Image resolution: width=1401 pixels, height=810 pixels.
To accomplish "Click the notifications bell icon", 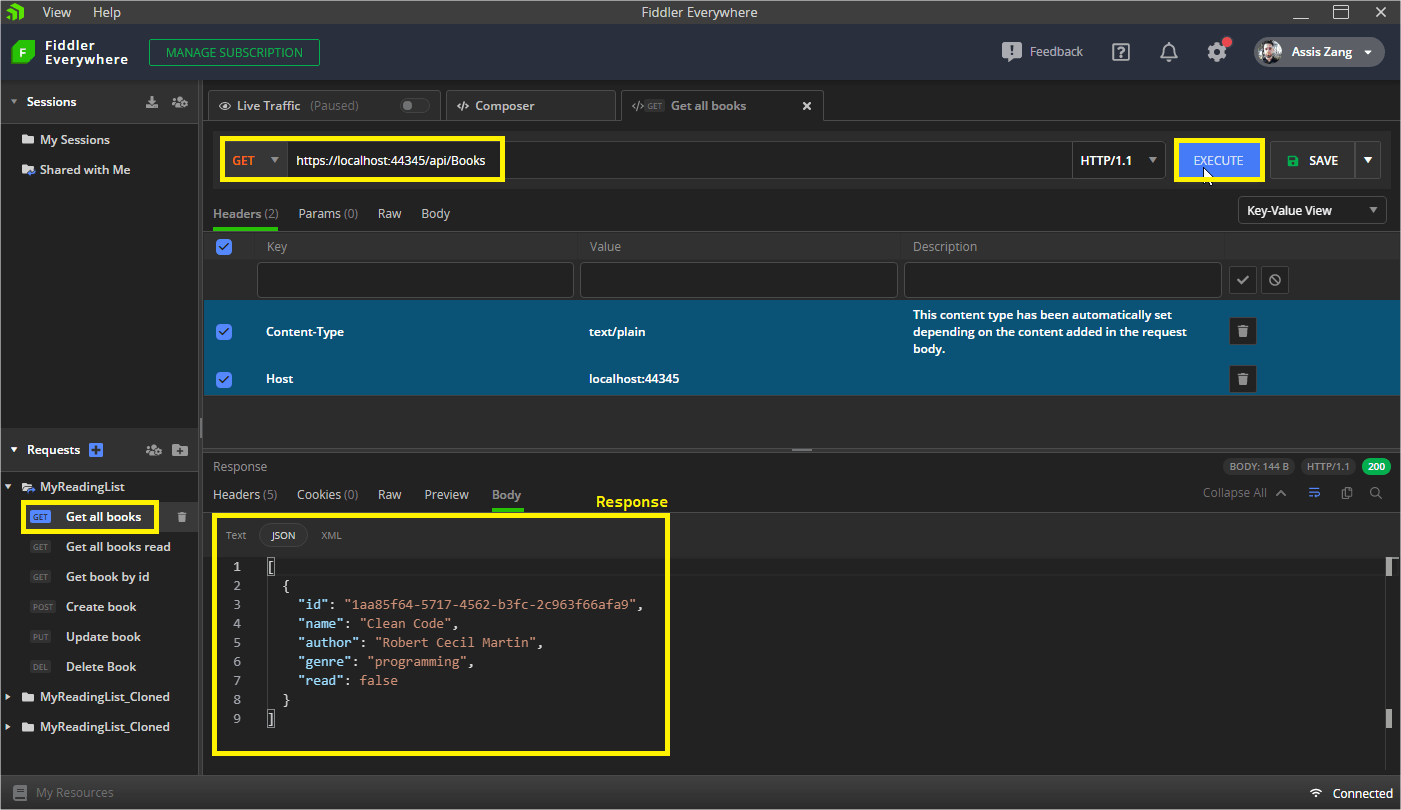I will [x=1168, y=52].
